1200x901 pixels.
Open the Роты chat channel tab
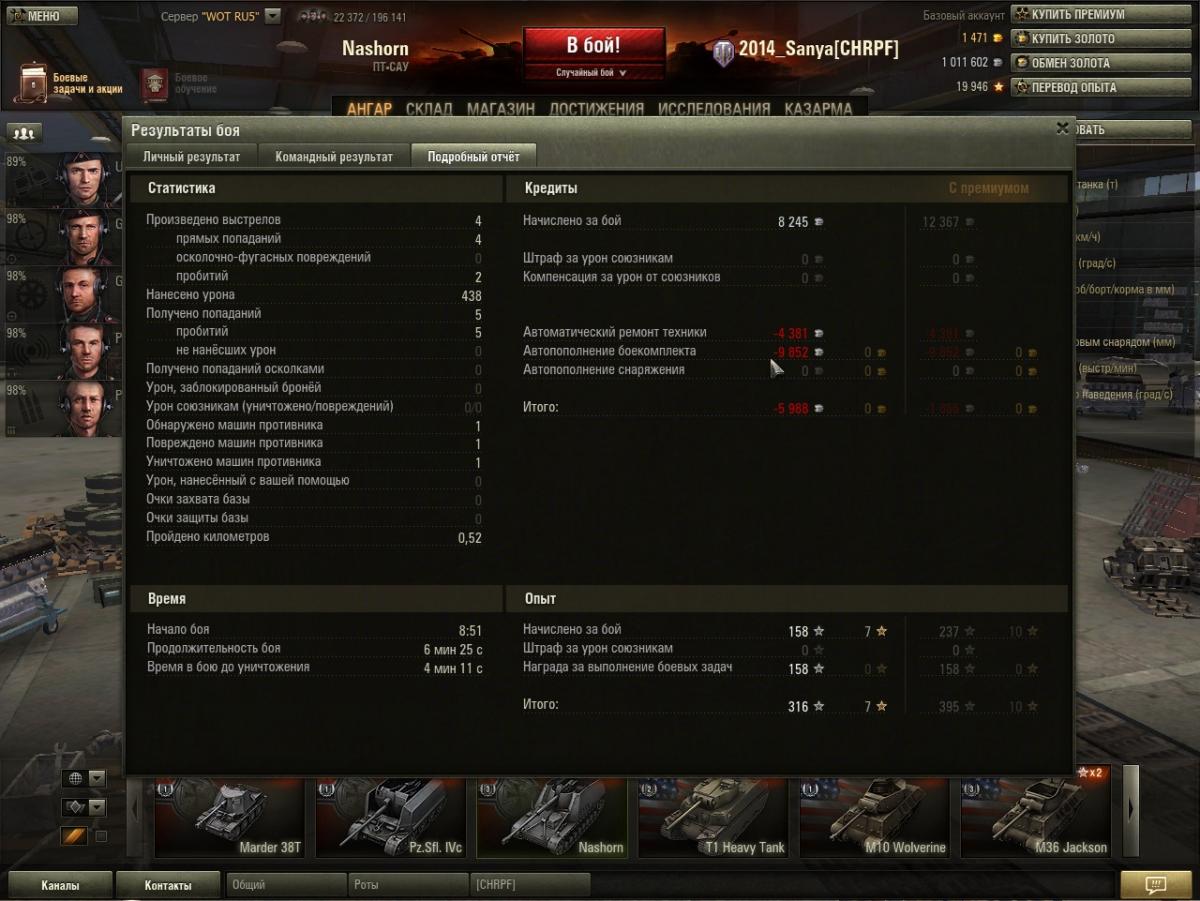tap(407, 885)
